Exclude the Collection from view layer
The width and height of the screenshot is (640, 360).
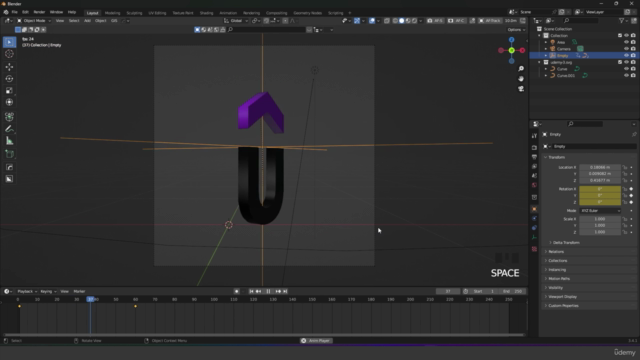[x=620, y=36]
